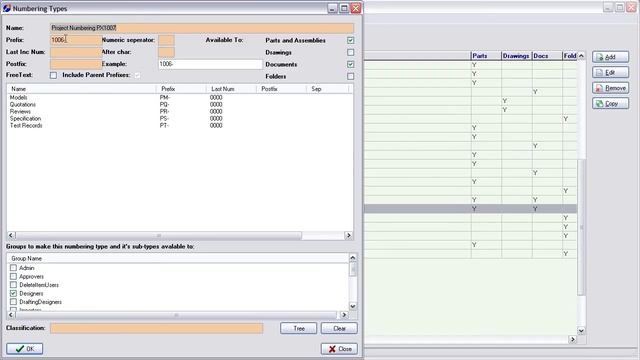This screenshot has width=640, height=360.
Task: Select the Models row in sub-types list
Action: click(x=180, y=98)
